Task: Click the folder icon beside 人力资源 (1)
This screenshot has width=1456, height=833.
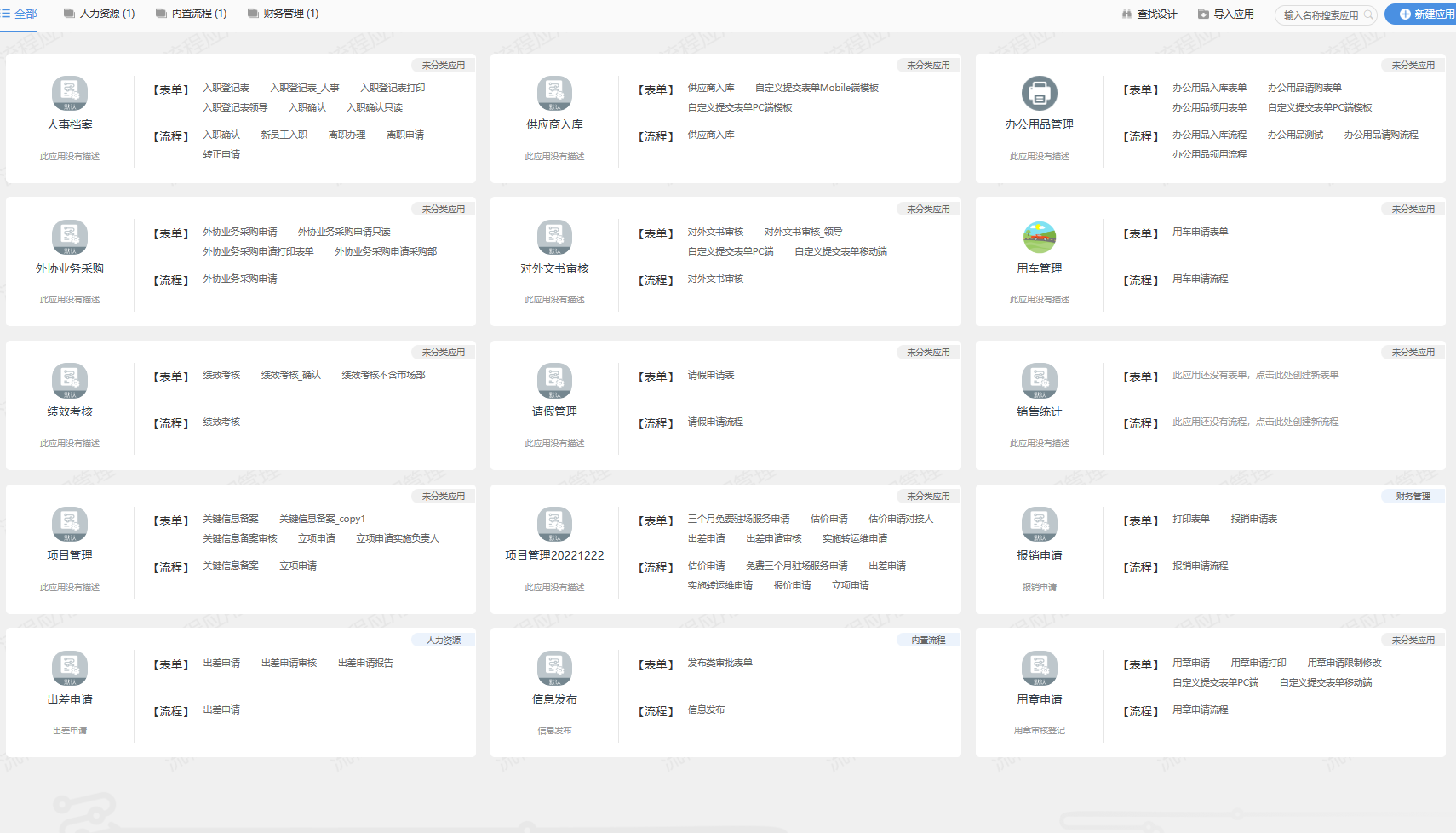Action: (x=69, y=14)
